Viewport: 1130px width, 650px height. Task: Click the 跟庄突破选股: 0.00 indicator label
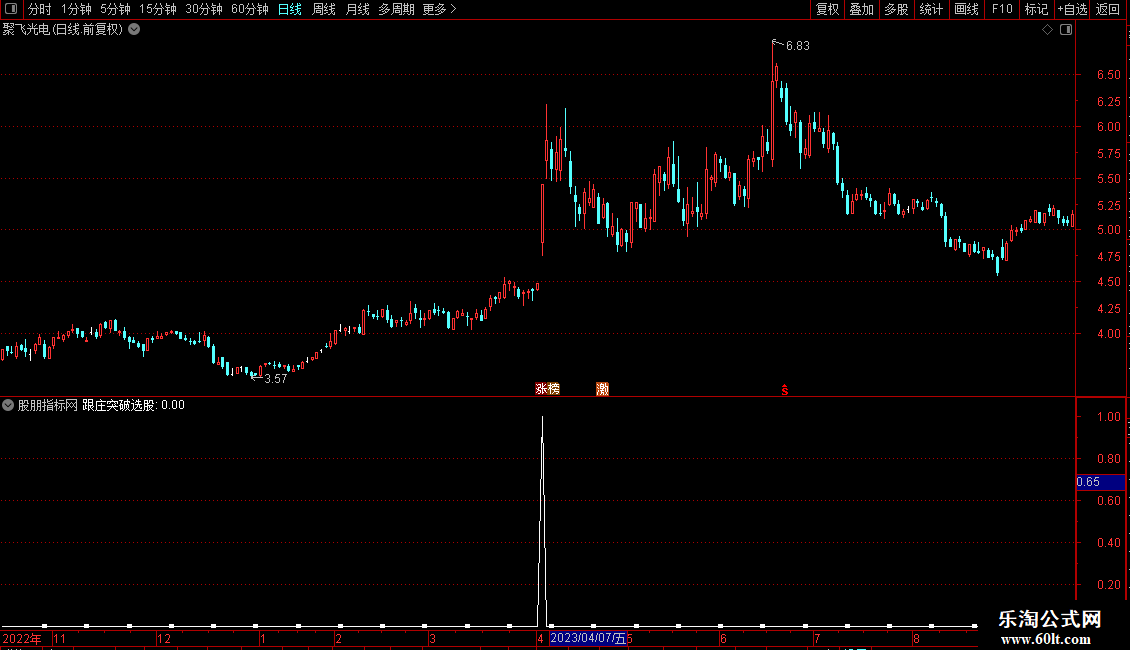pos(133,405)
